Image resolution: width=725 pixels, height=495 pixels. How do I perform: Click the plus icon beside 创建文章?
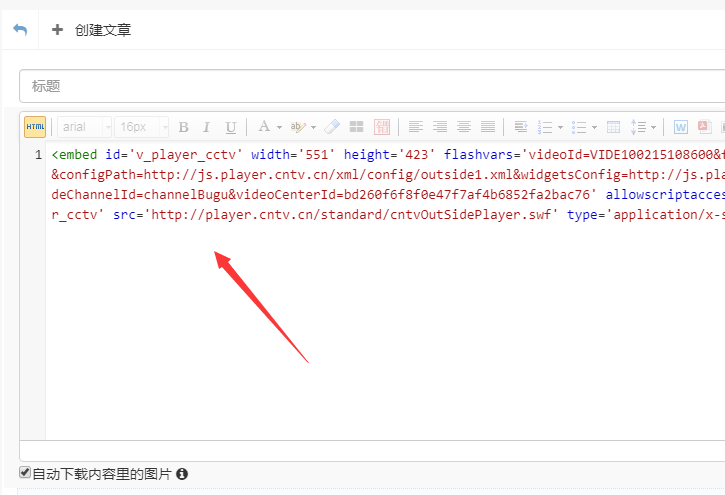[x=57, y=30]
